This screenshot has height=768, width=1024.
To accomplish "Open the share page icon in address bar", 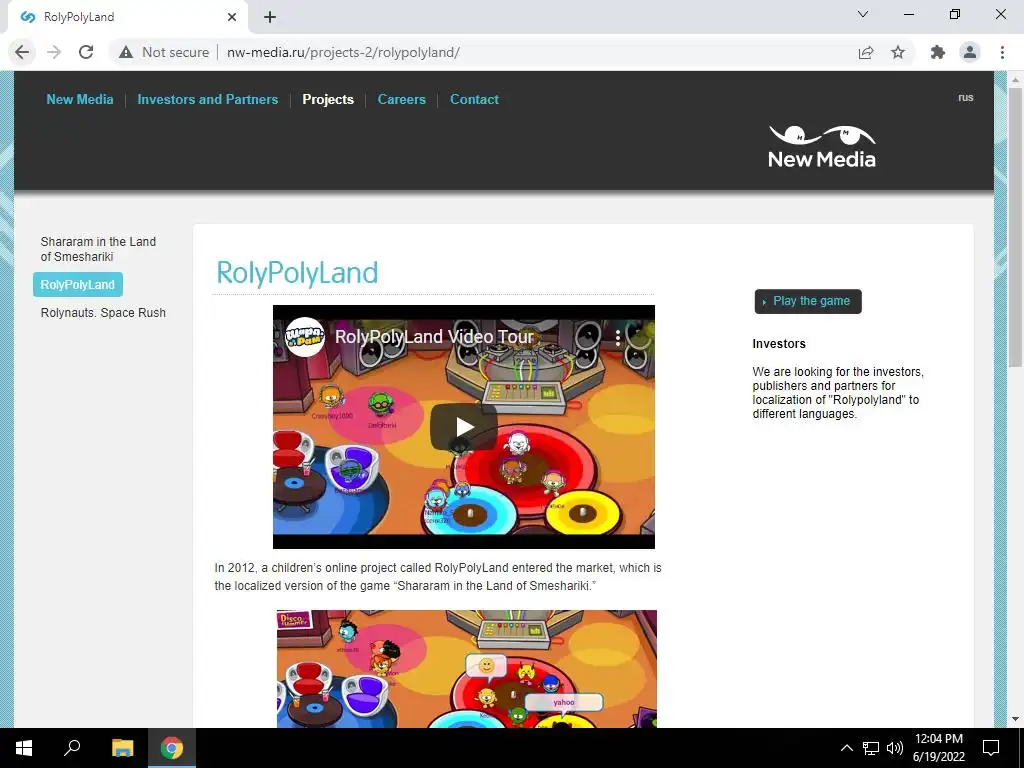I will click(866, 52).
